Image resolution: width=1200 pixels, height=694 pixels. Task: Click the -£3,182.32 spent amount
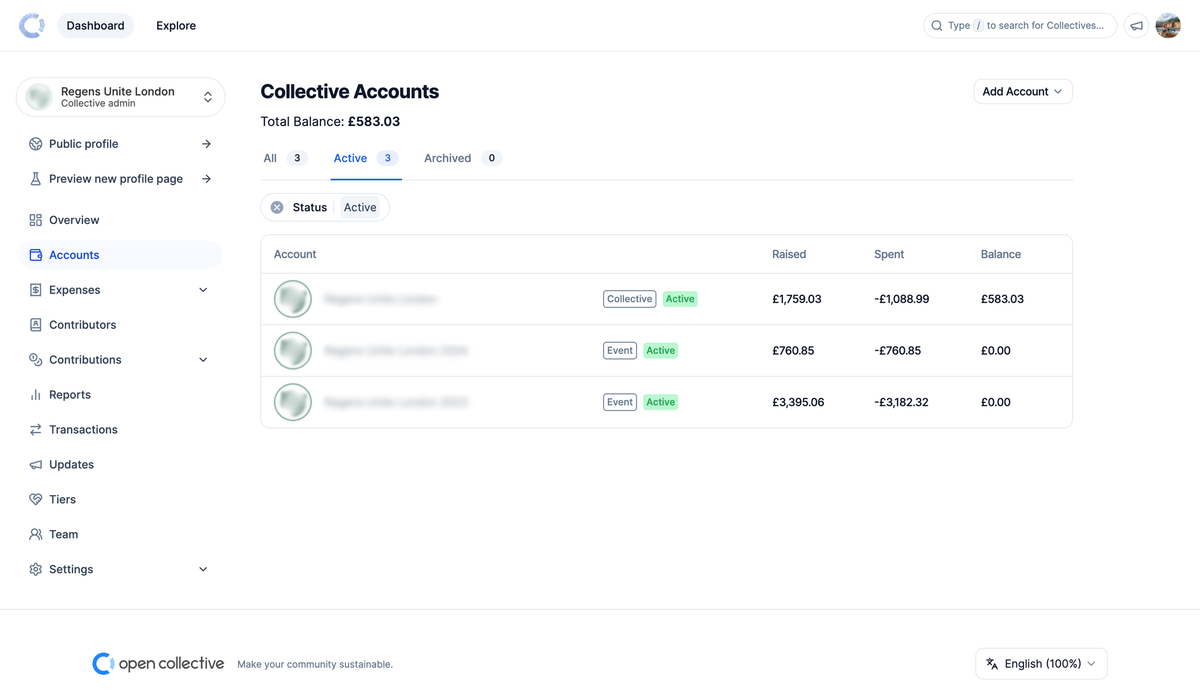pyautogui.click(x=902, y=402)
